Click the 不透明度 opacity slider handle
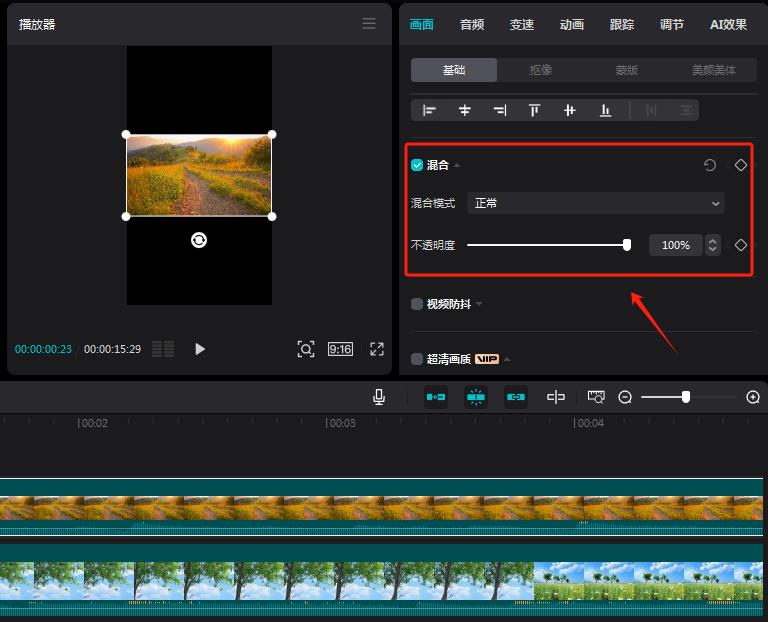 click(x=627, y=245)
